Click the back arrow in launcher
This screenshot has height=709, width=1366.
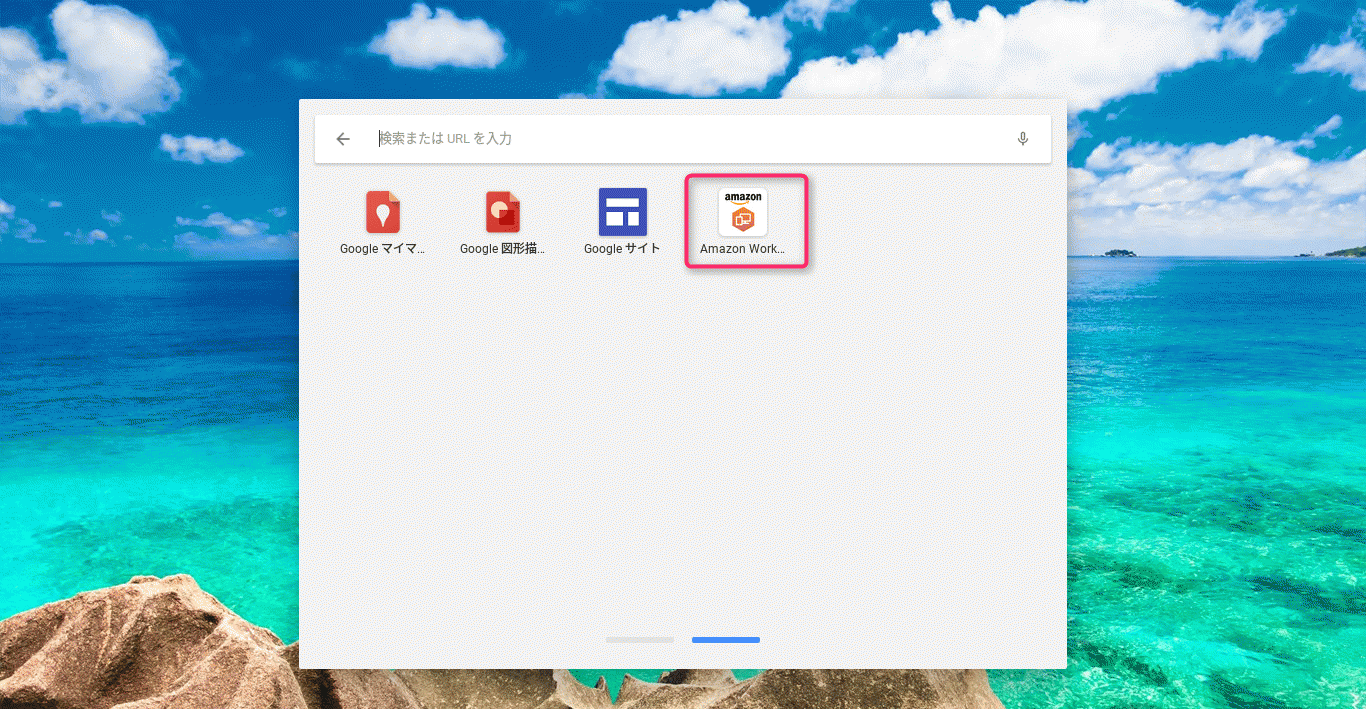pyautogui.click(x=343, y=139)
